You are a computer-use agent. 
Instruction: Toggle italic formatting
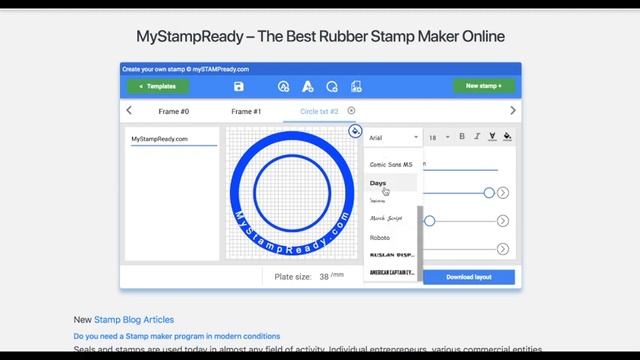pos(477,136)
